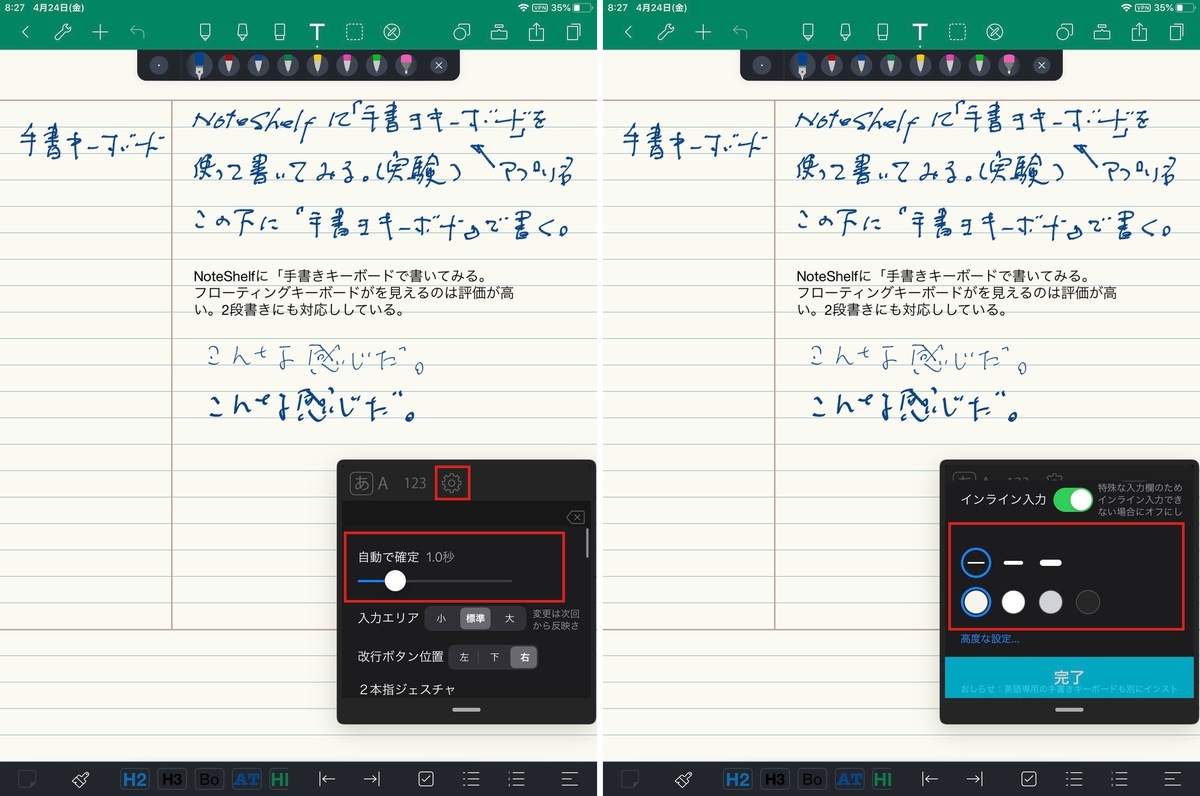
Task: Select the thickest stroke width option
Action: 1050,562
